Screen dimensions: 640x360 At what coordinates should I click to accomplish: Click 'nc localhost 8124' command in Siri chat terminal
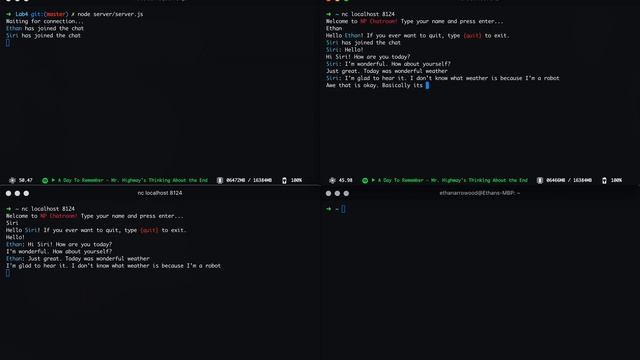(48, 209)
